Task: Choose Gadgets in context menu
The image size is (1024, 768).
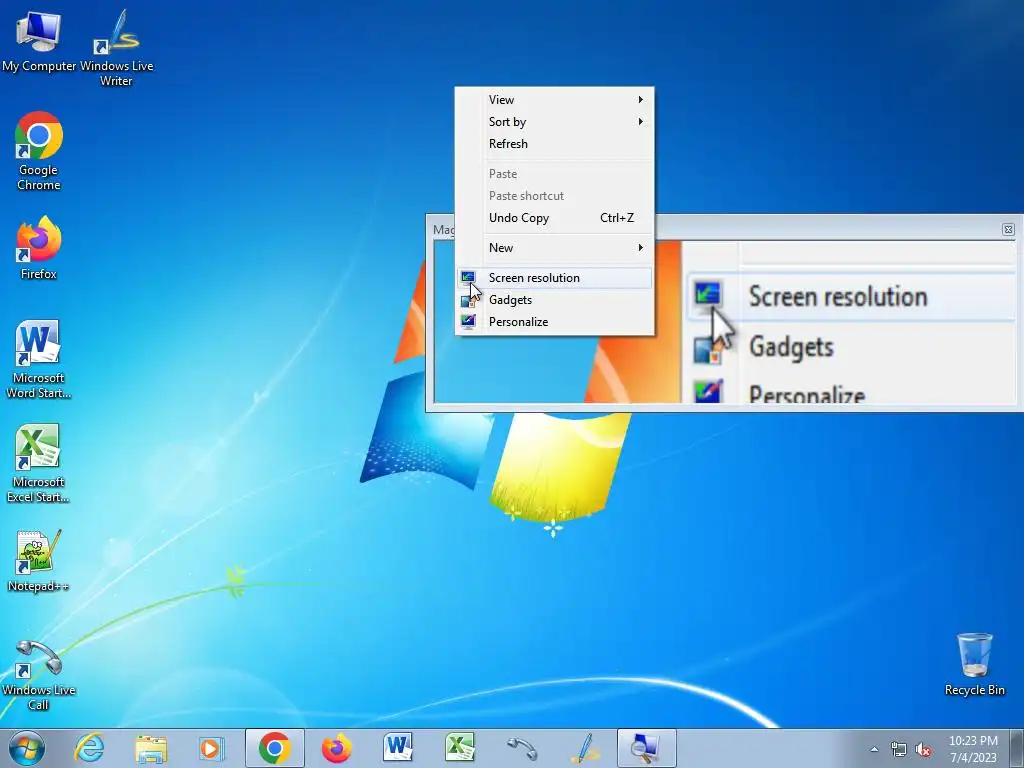Action: point(554,300)
